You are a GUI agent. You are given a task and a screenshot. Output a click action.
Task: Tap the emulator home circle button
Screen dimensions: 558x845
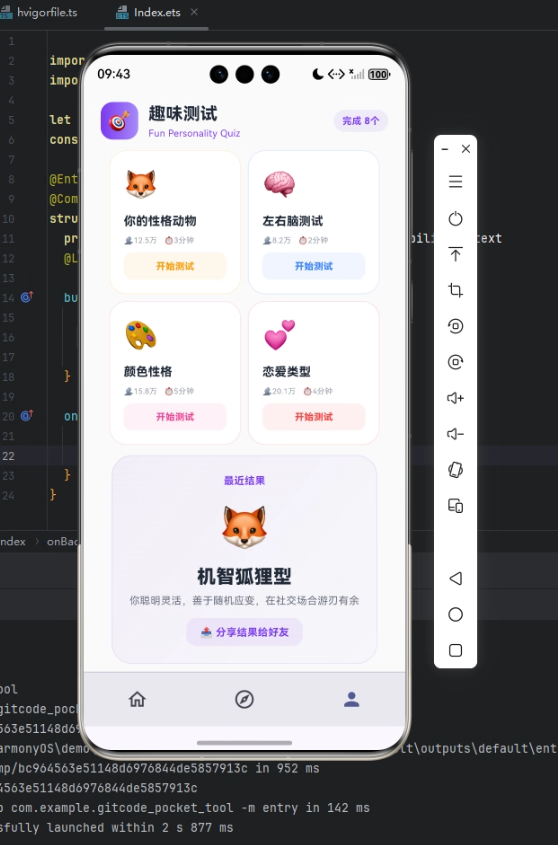pyautogui.click(x=455, y=614)
